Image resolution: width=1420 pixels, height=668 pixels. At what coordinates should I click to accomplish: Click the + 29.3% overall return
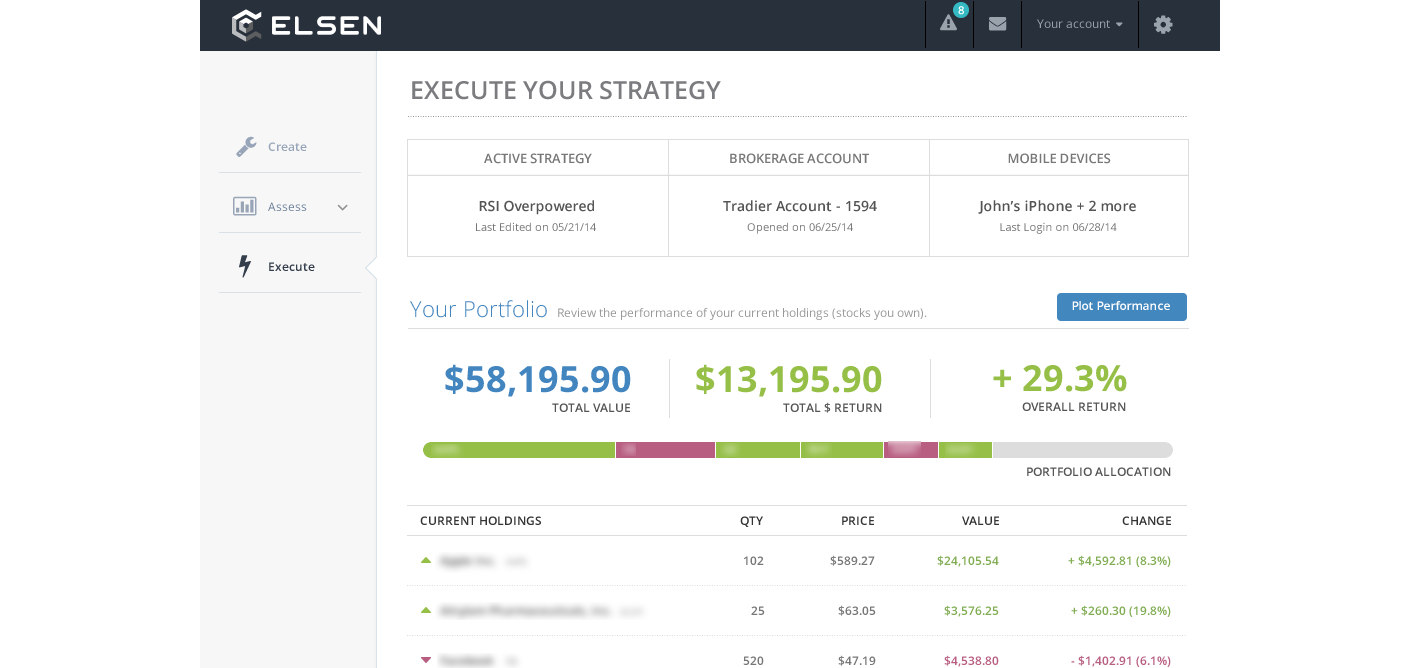tap(1059, 377)
